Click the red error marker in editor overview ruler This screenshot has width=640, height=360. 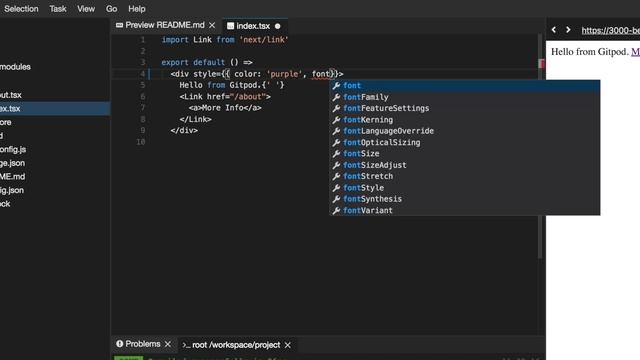pos(542,64)
